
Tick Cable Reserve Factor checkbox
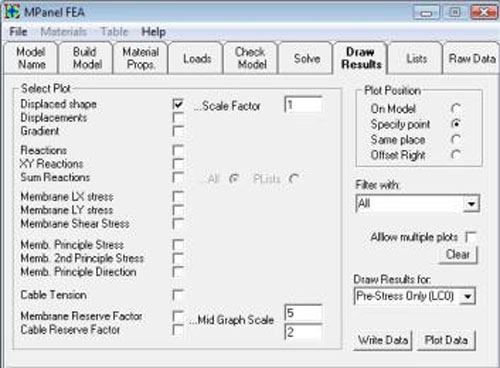pos(178,330)
